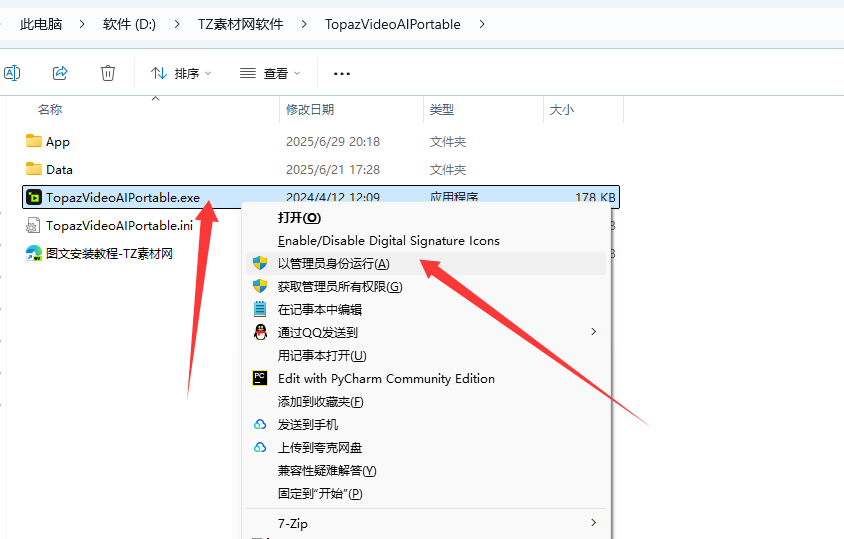
Task: Click the Rename icon in the toolbar
Action: [12, 73]
